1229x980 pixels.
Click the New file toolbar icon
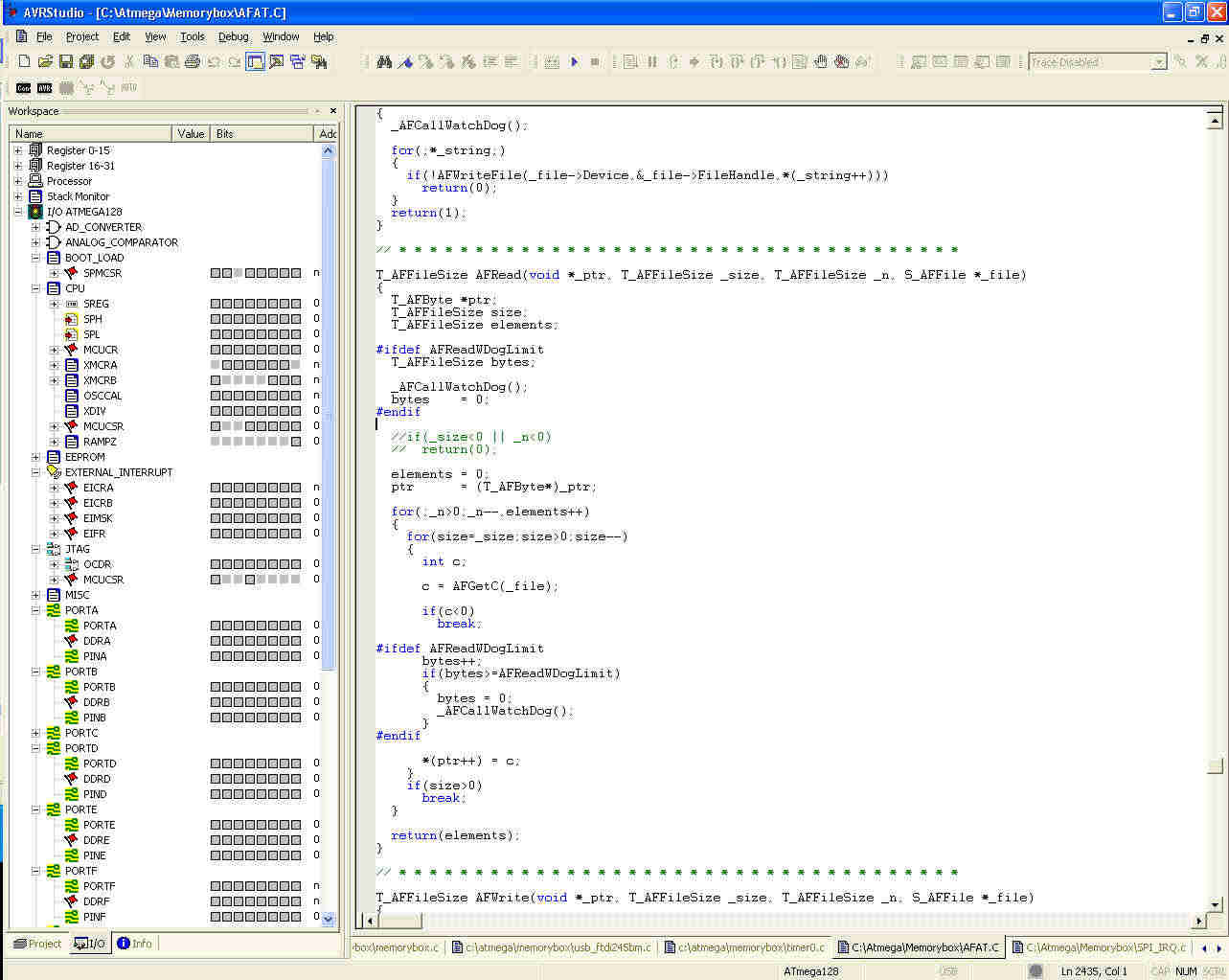[x=24, y=61]
